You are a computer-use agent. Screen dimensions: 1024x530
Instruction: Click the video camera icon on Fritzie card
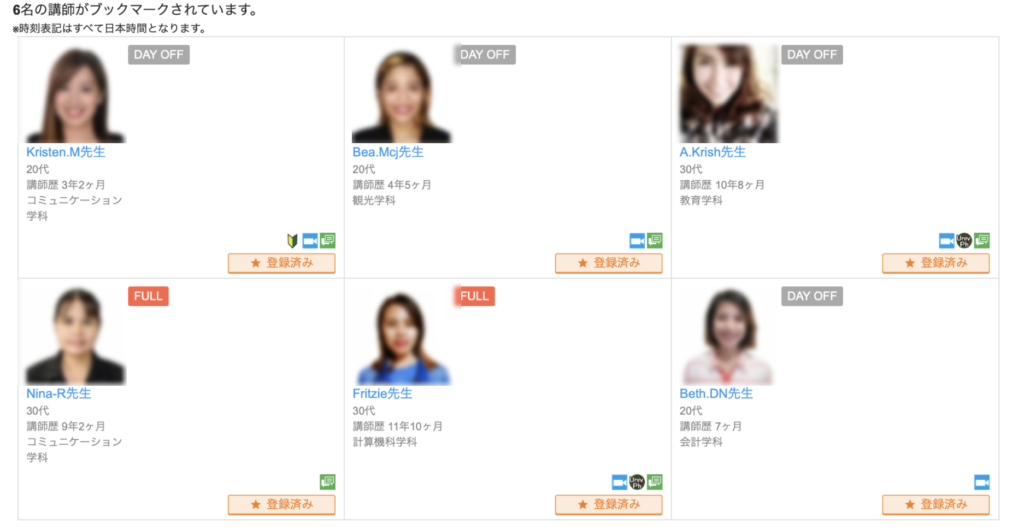620,482
